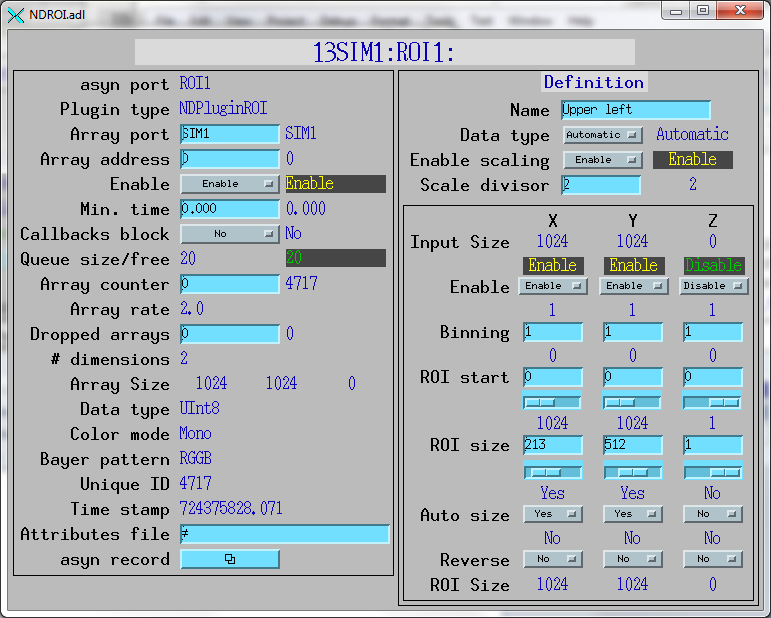Click the green Disable status for Z

713,265
